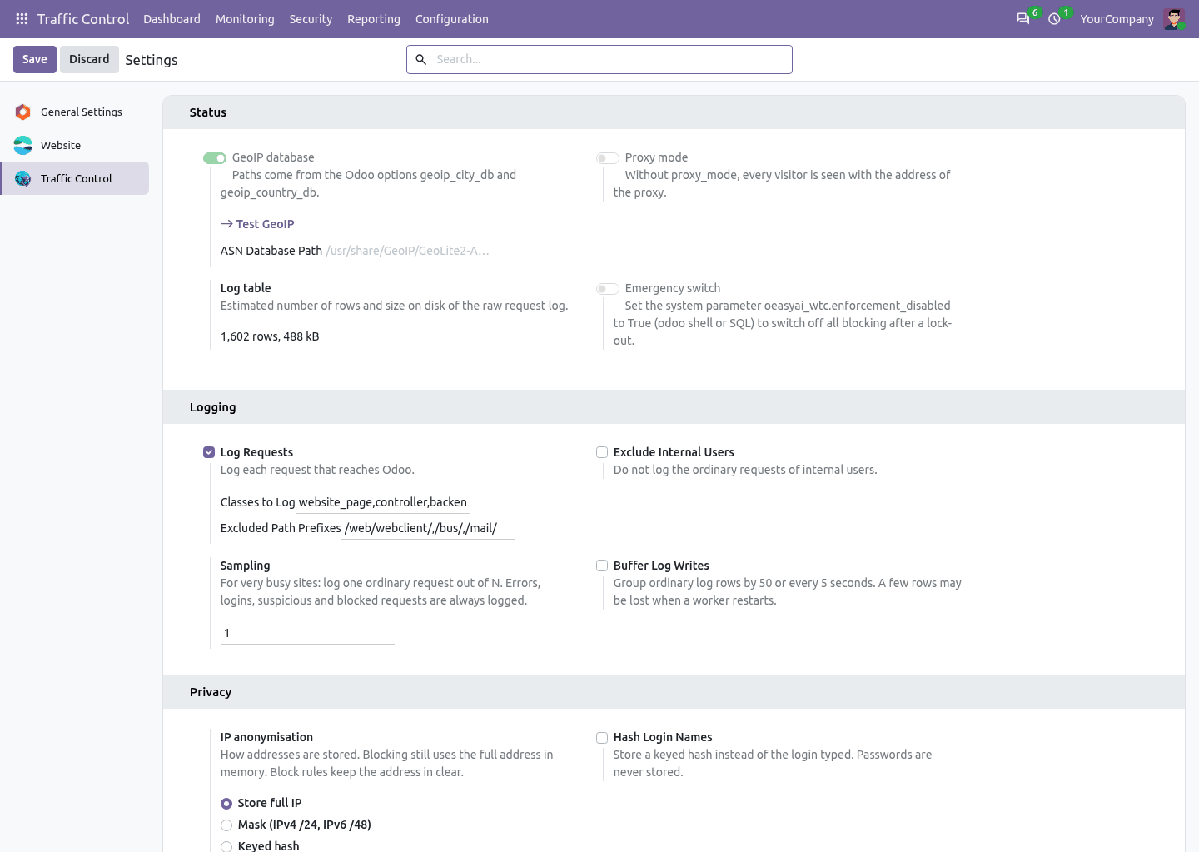Click the Privacy section heading
The width and height of the screenshot is (1199, 852).
[210, 692]
